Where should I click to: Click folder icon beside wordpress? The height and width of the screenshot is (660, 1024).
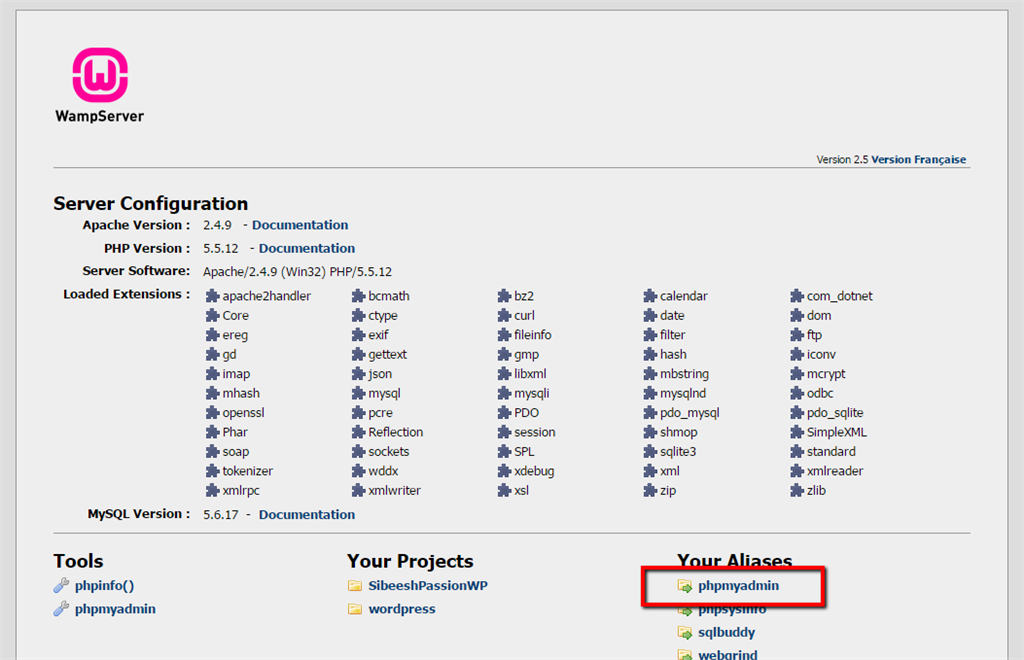[355, 609]
